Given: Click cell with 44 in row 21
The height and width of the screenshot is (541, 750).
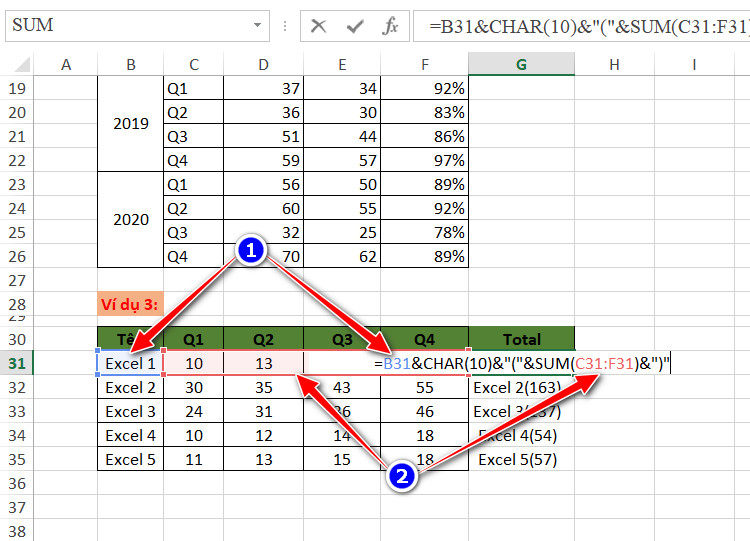Looking at the screenshot, I should click(x=342, y=136).
